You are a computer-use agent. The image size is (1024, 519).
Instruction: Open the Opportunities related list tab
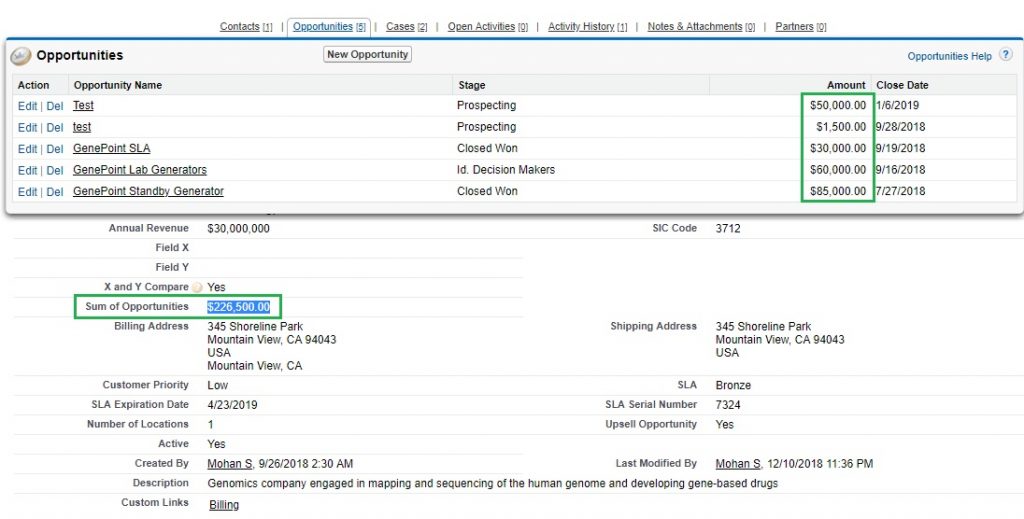point(329,27)
